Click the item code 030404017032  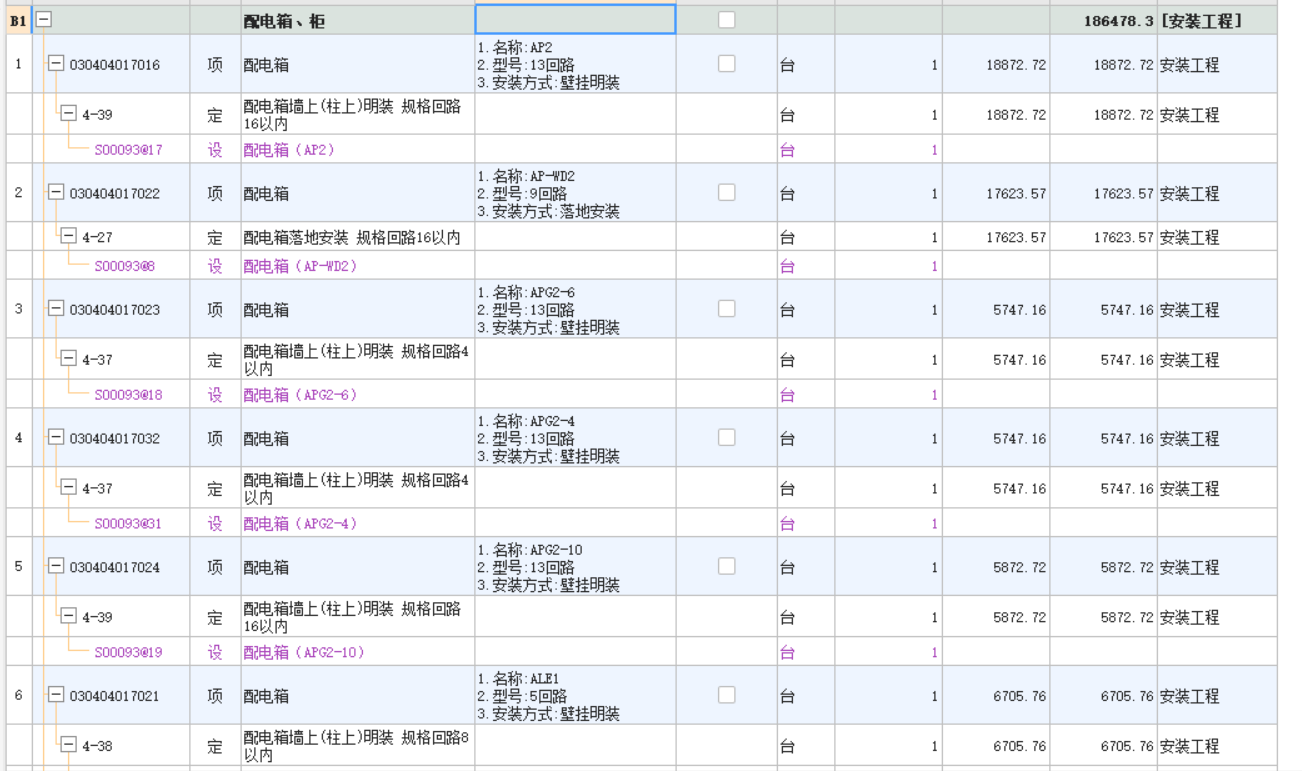coord(115,439)
